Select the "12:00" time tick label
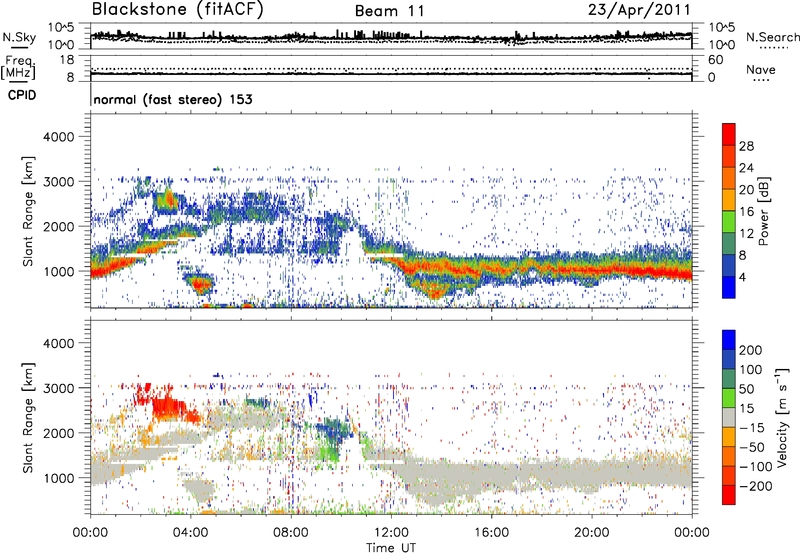 tap(391, 533)
